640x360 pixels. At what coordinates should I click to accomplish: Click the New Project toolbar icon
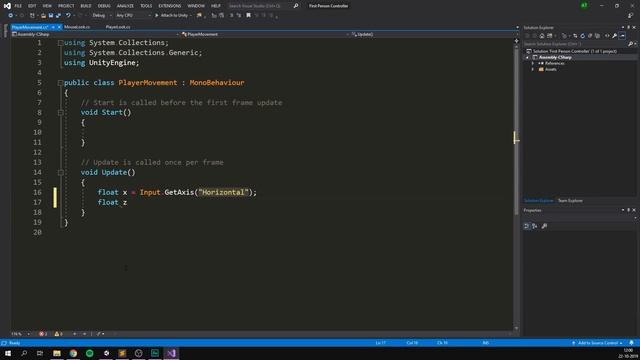32,16
